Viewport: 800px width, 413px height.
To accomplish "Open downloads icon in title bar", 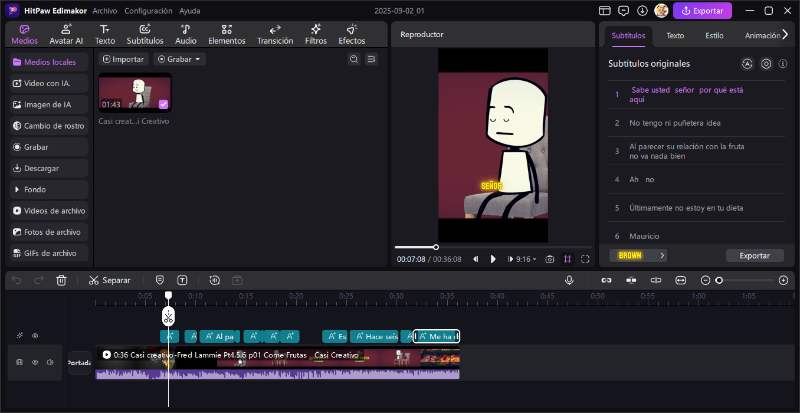I will (x=642, y=11).
